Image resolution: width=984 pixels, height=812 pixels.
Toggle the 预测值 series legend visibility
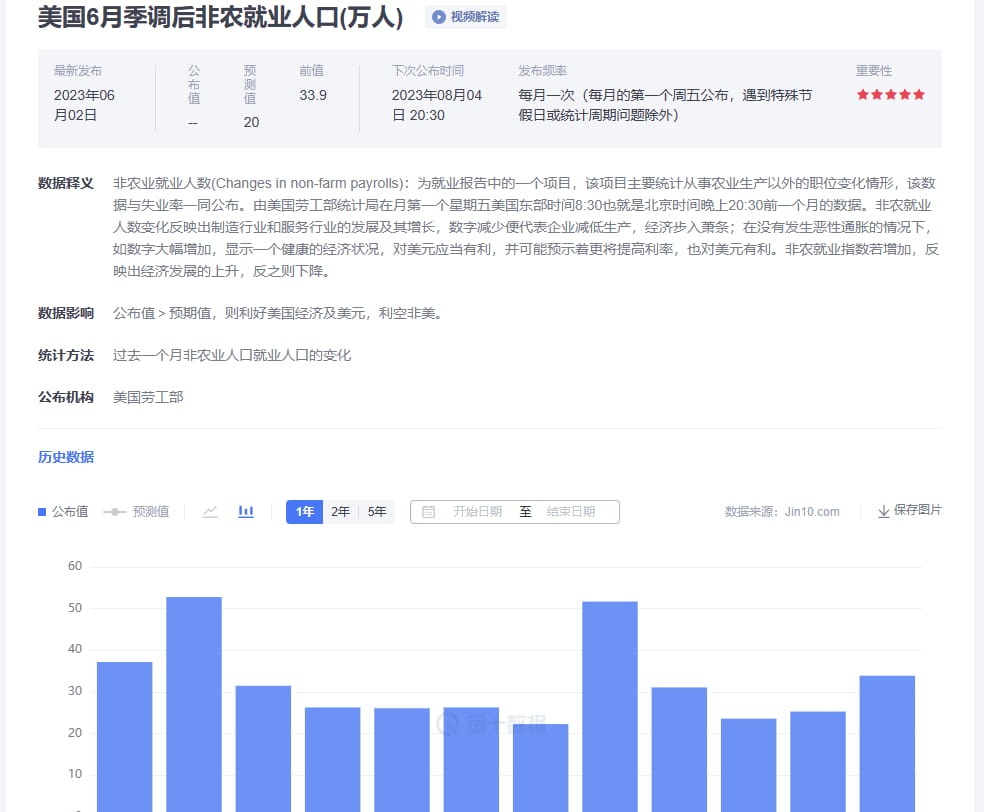pos(137,511)
